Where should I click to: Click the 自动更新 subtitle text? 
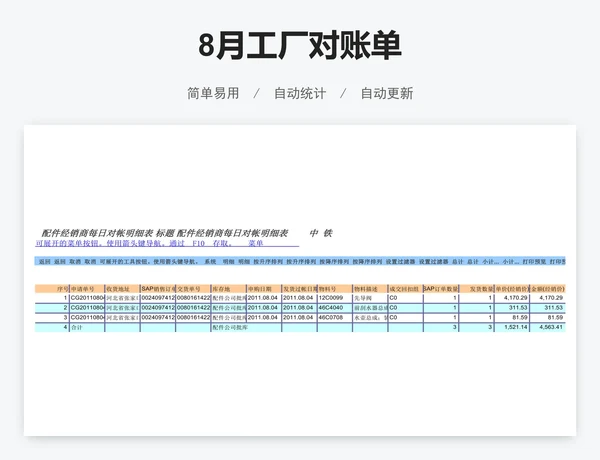click(387, 93)
